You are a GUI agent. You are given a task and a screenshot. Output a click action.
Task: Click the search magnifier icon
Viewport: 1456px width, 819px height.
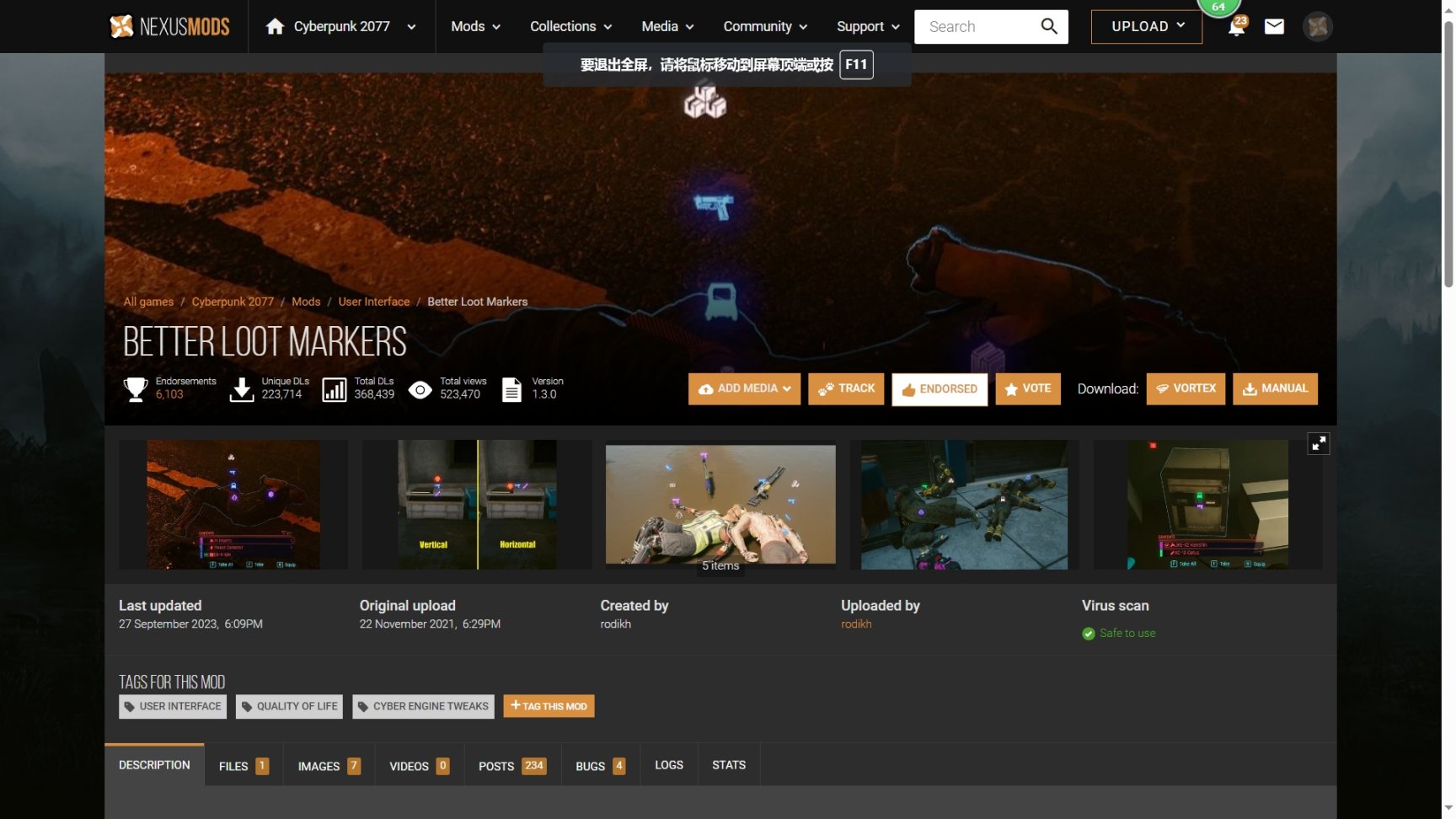click(x=1049, y=26)
